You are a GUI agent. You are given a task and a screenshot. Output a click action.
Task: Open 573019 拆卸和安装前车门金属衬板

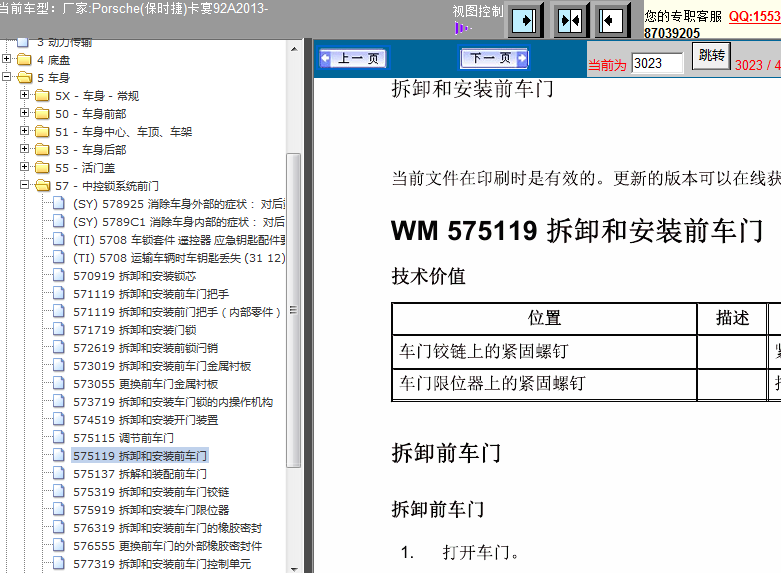coord(162,366)
